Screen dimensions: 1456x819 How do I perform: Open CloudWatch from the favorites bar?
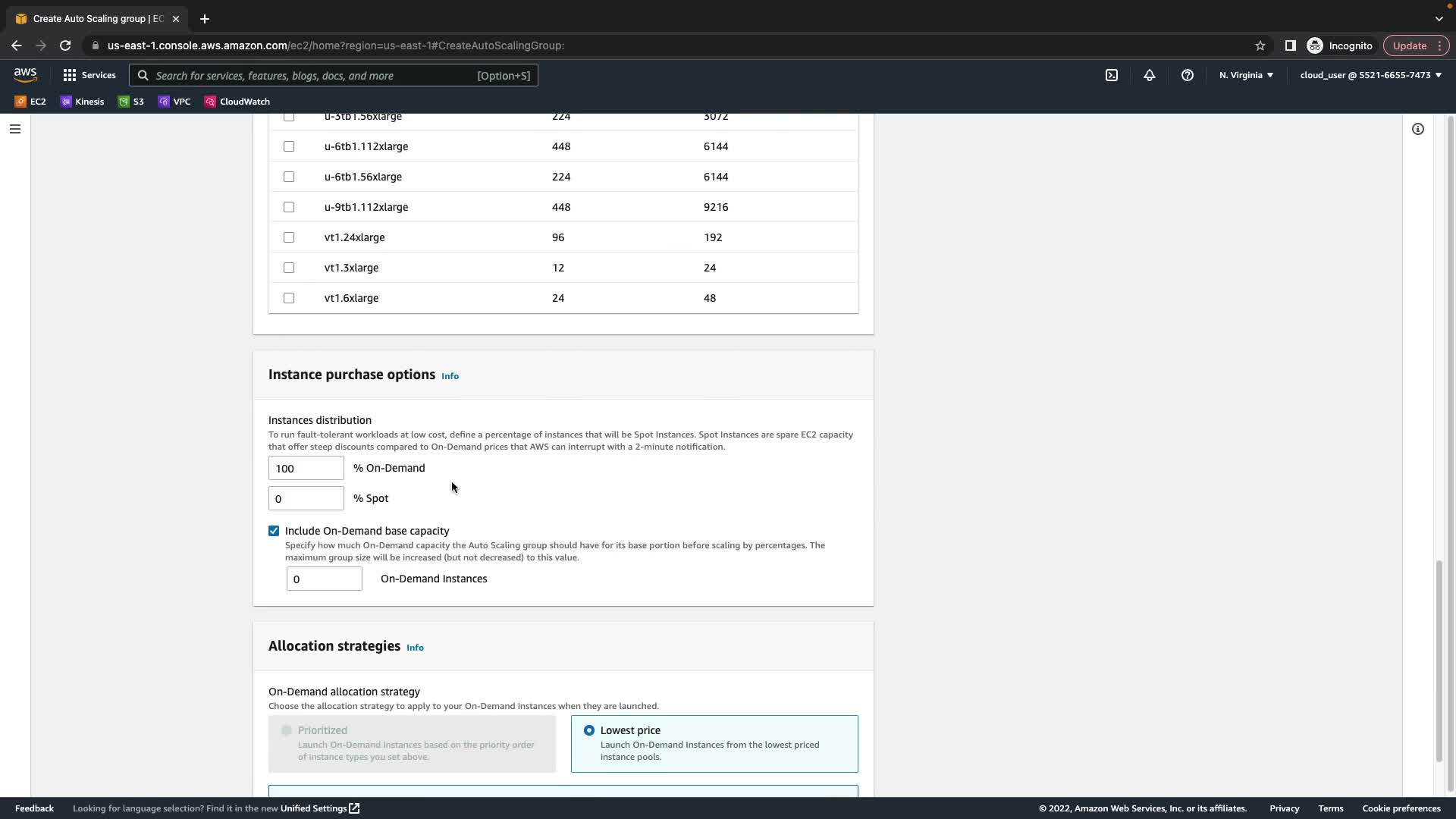click(237, 102)
